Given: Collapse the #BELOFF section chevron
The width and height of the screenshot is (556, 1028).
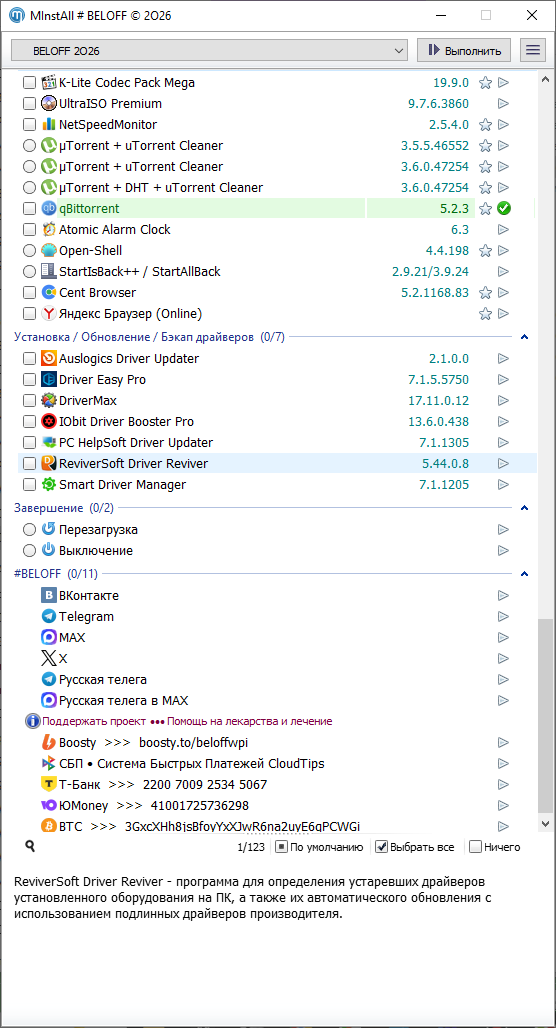Looking at the screenshot, I should [524, 574].
